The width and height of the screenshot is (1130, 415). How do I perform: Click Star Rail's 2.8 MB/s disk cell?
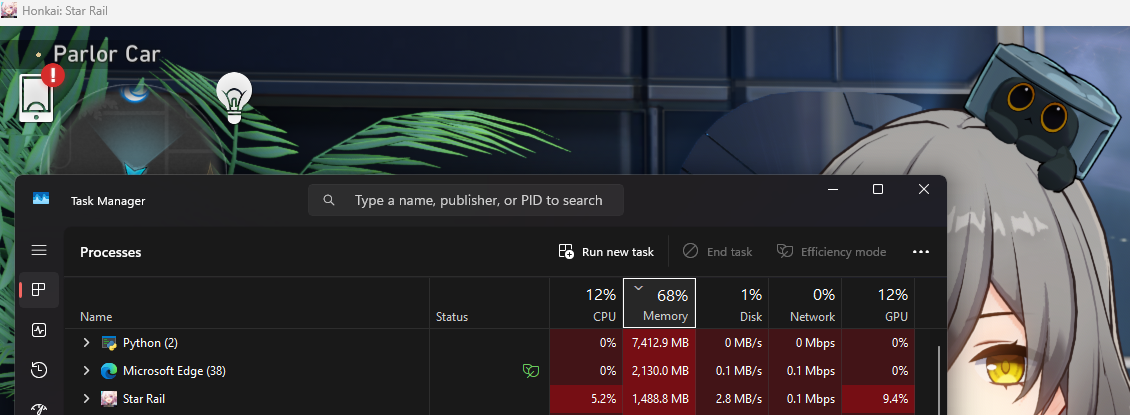pyautogui.click(x=732, y=398)
